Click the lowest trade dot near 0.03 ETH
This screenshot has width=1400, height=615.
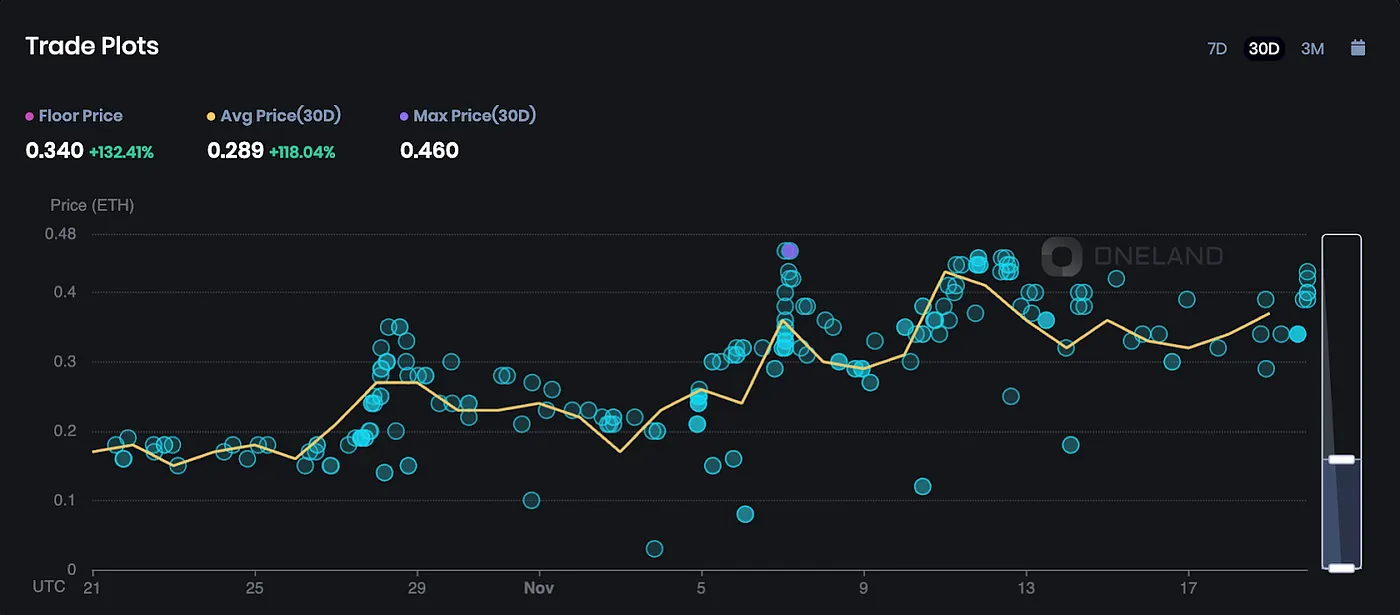654,548
